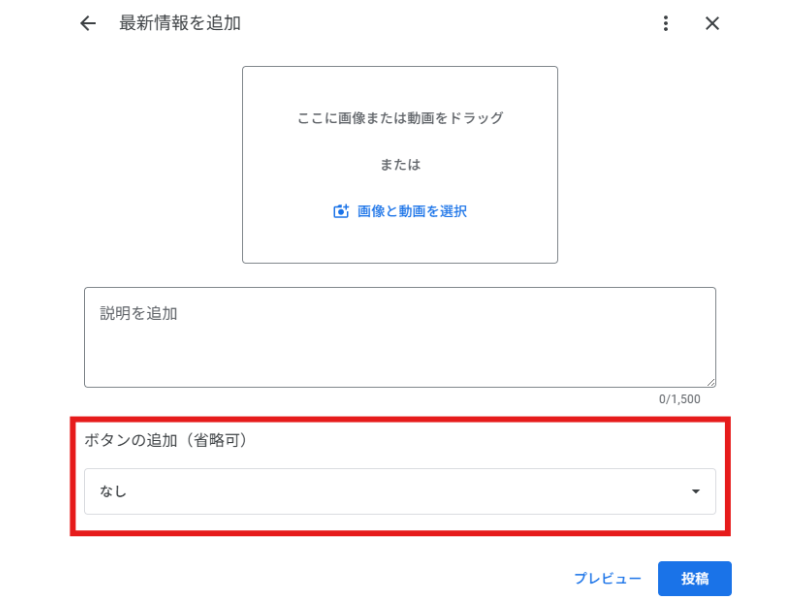Click the camera add-photo icon
This screenshot has width=800, height=600.
[341, 211]
